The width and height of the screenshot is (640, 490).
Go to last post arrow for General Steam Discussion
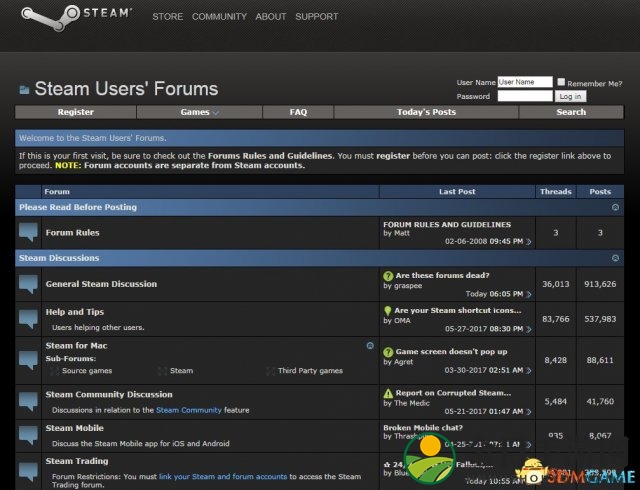click(529, 294)
